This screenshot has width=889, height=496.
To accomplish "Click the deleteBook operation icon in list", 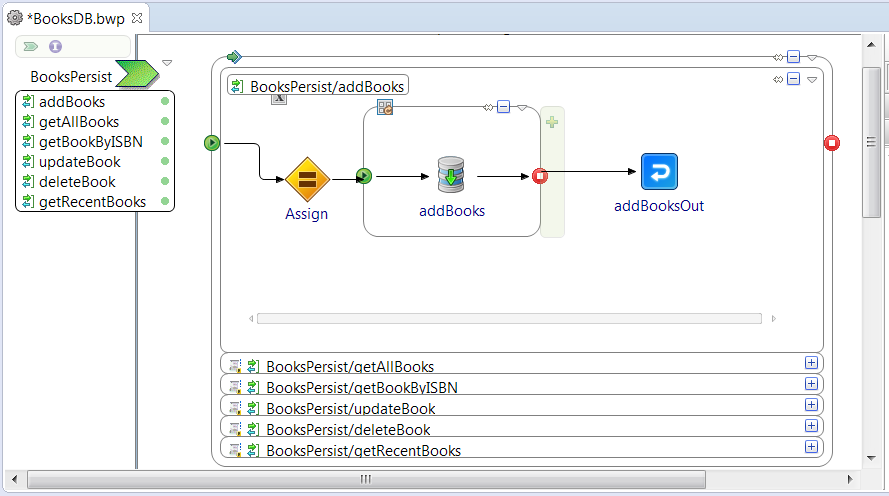I will [28, 181].
